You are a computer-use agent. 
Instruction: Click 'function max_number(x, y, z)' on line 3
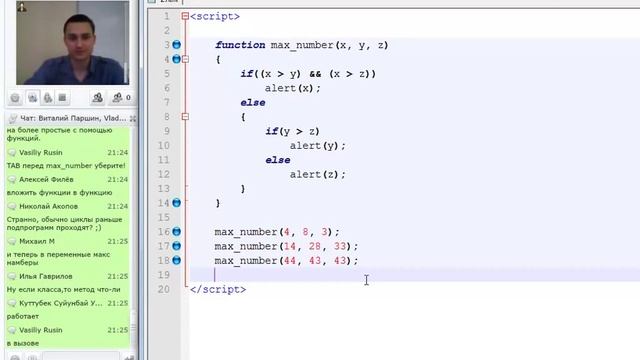302,45
